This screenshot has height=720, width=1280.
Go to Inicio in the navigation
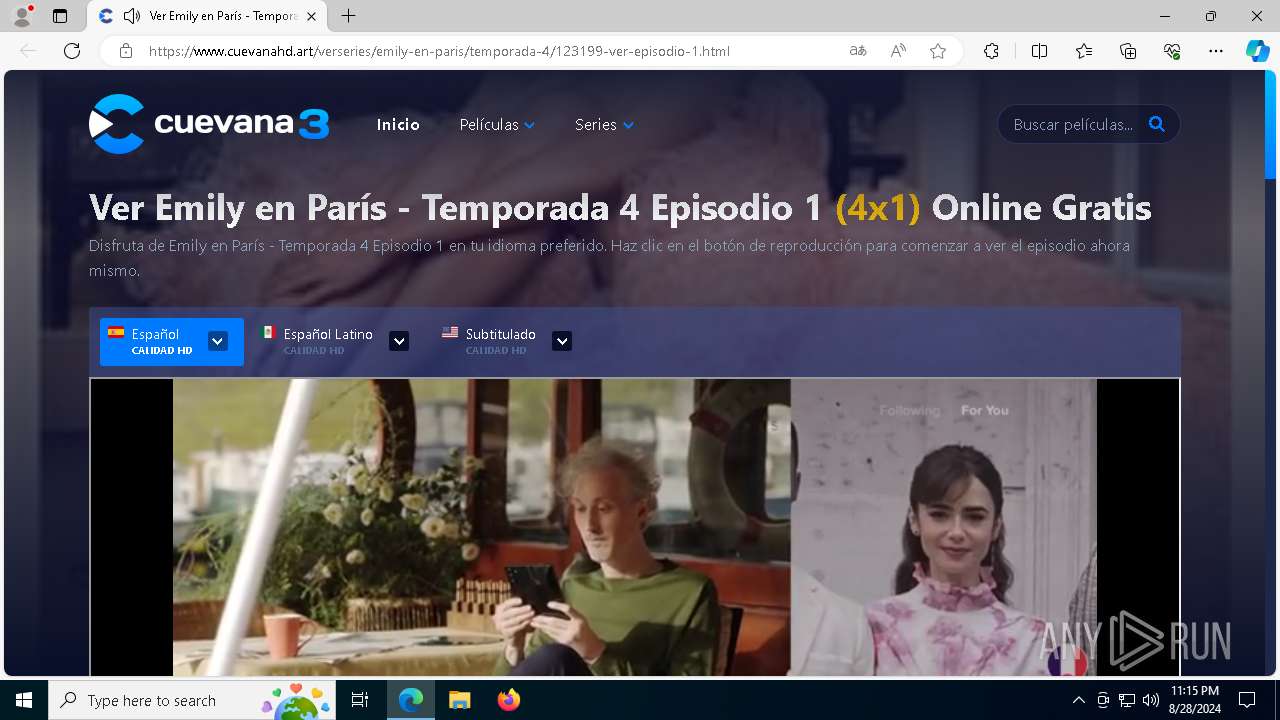pos(398,125)
